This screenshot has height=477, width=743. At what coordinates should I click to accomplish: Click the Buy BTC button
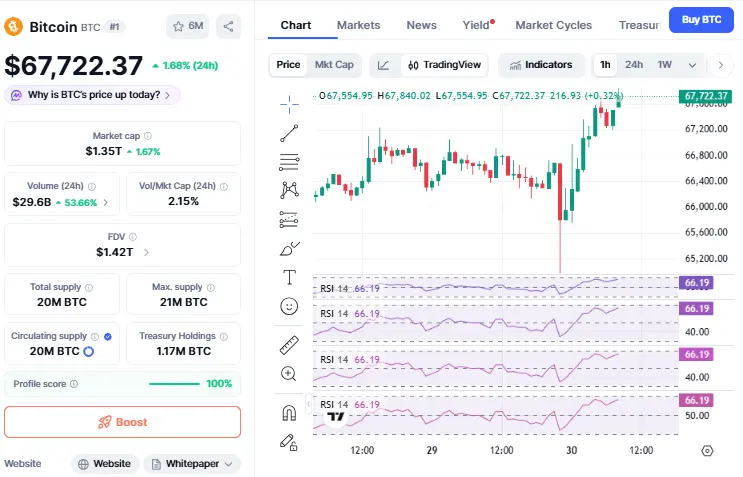[701, 20]
